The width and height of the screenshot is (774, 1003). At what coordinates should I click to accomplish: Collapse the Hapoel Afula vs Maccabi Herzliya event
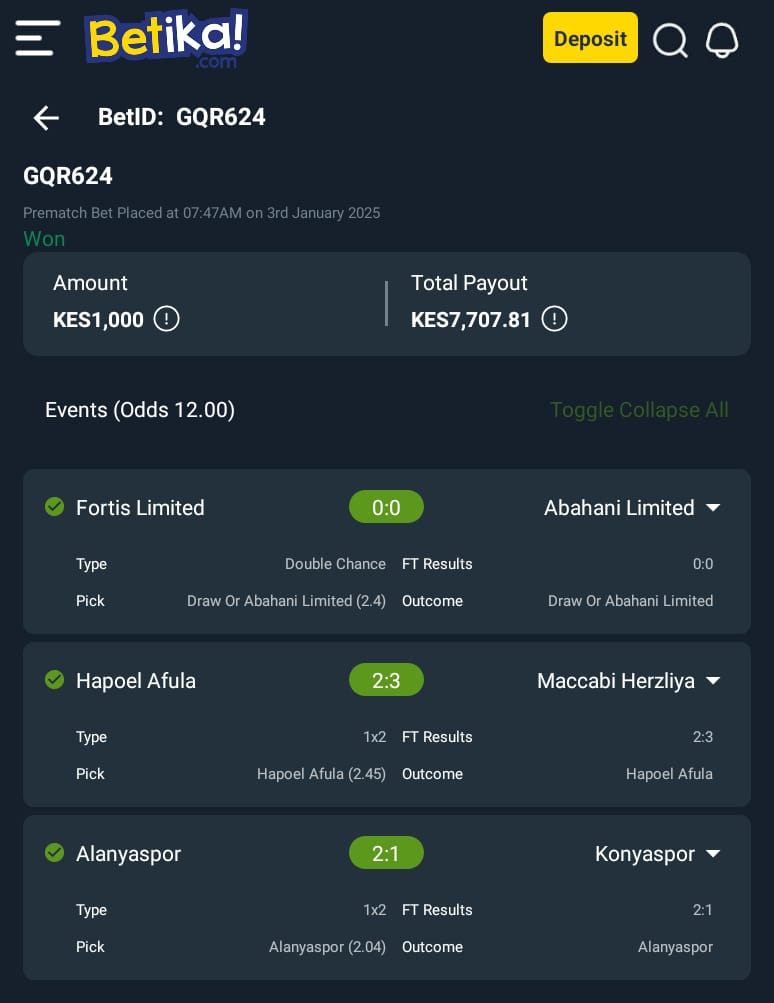click(x=713, y=680)
